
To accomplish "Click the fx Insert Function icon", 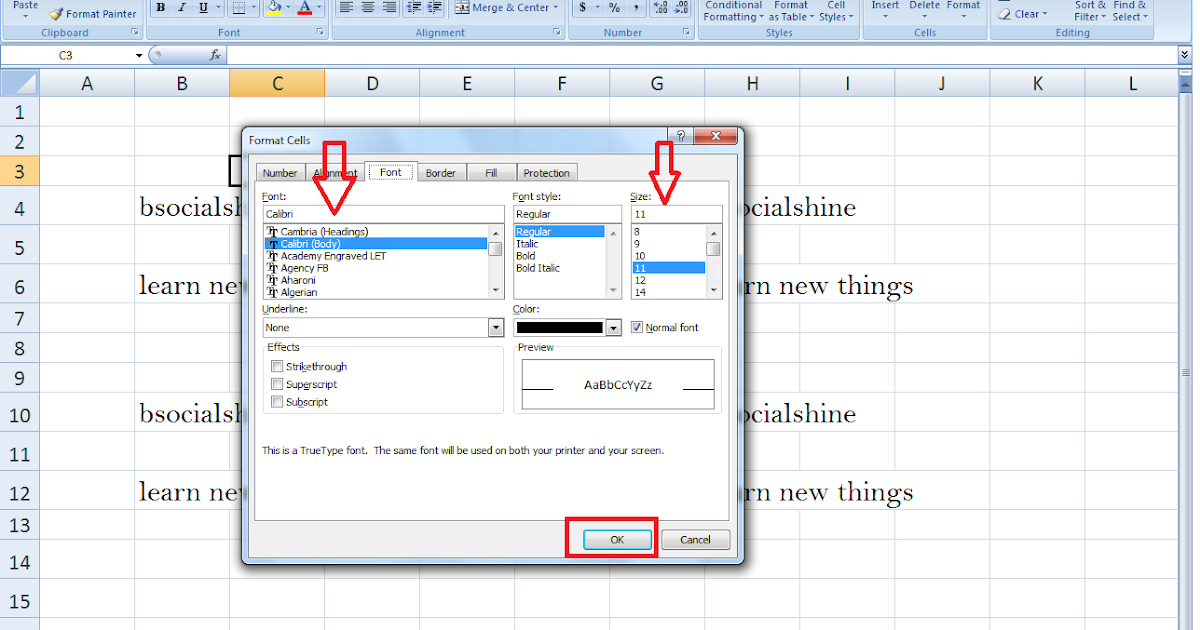I will 215,55.
